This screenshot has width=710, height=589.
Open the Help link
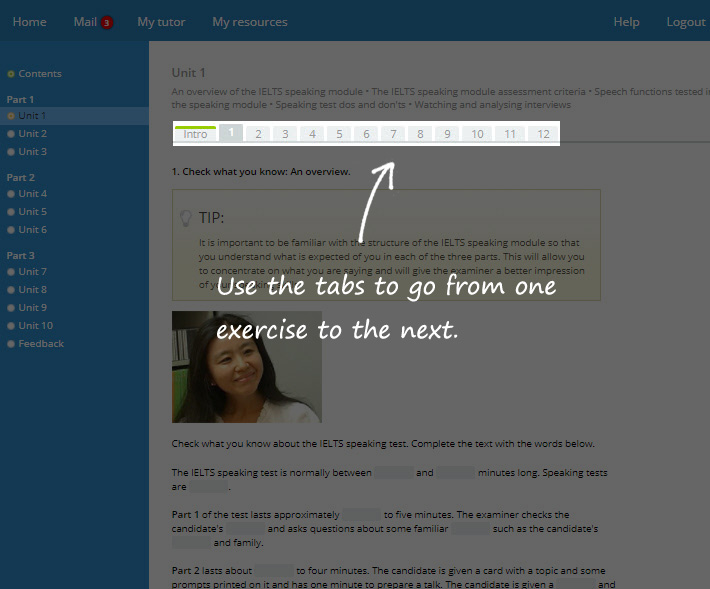point(626,22)
